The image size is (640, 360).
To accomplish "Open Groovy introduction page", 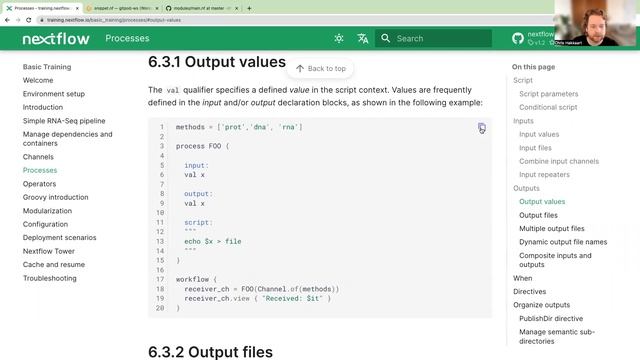I will 56,197.
